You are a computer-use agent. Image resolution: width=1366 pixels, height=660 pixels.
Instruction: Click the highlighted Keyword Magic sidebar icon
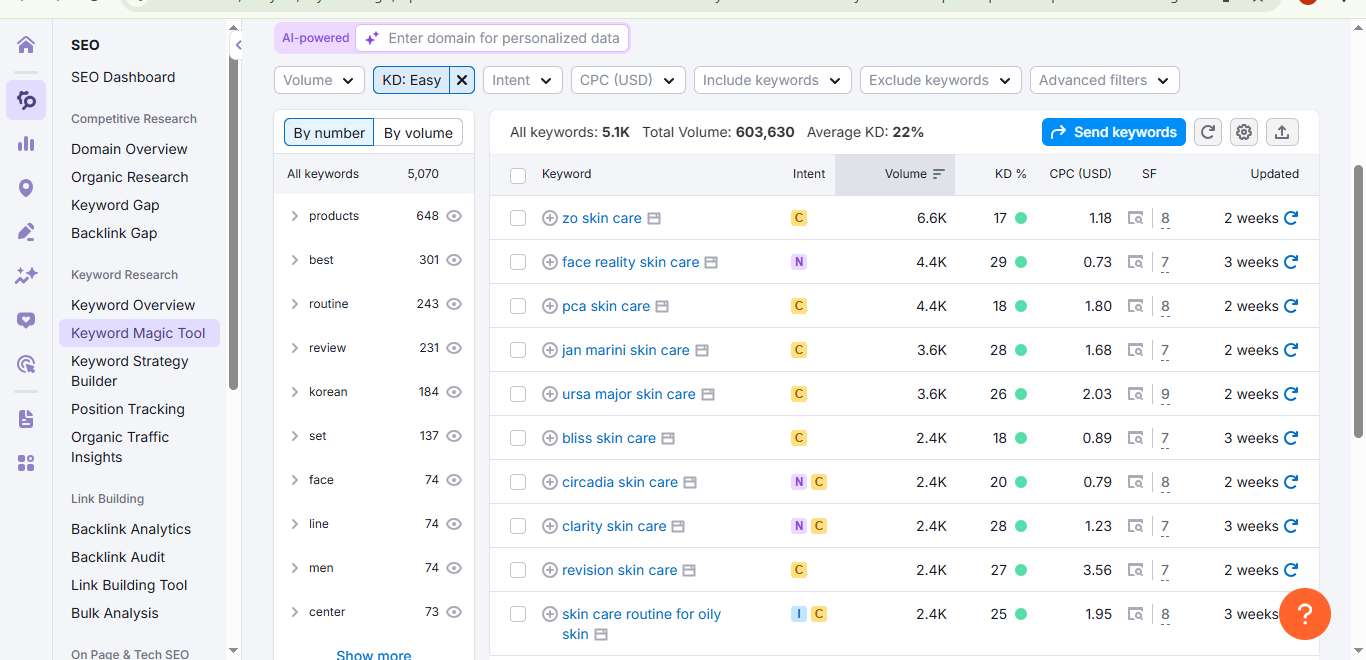pos(25,100)
